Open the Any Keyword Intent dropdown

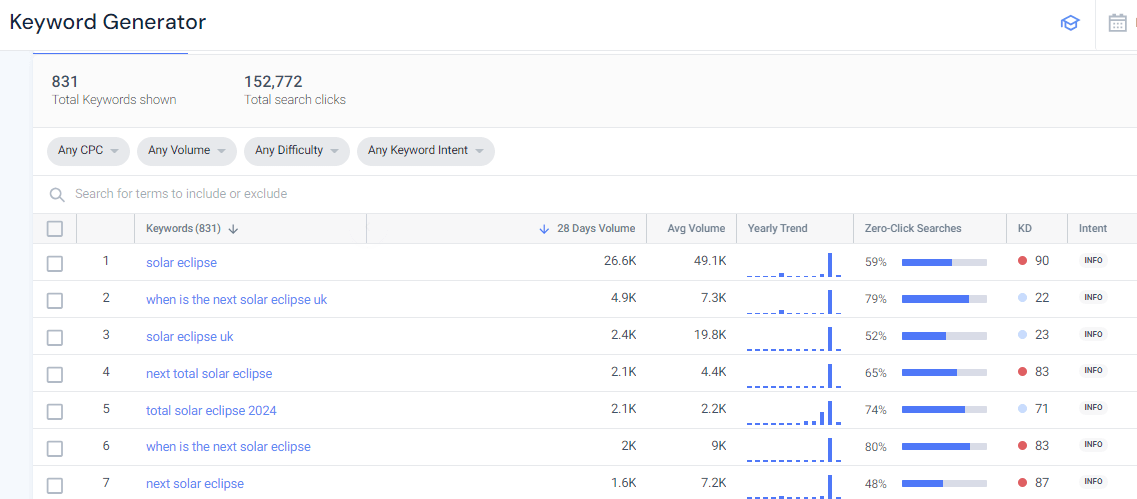(x=425, y=151)
